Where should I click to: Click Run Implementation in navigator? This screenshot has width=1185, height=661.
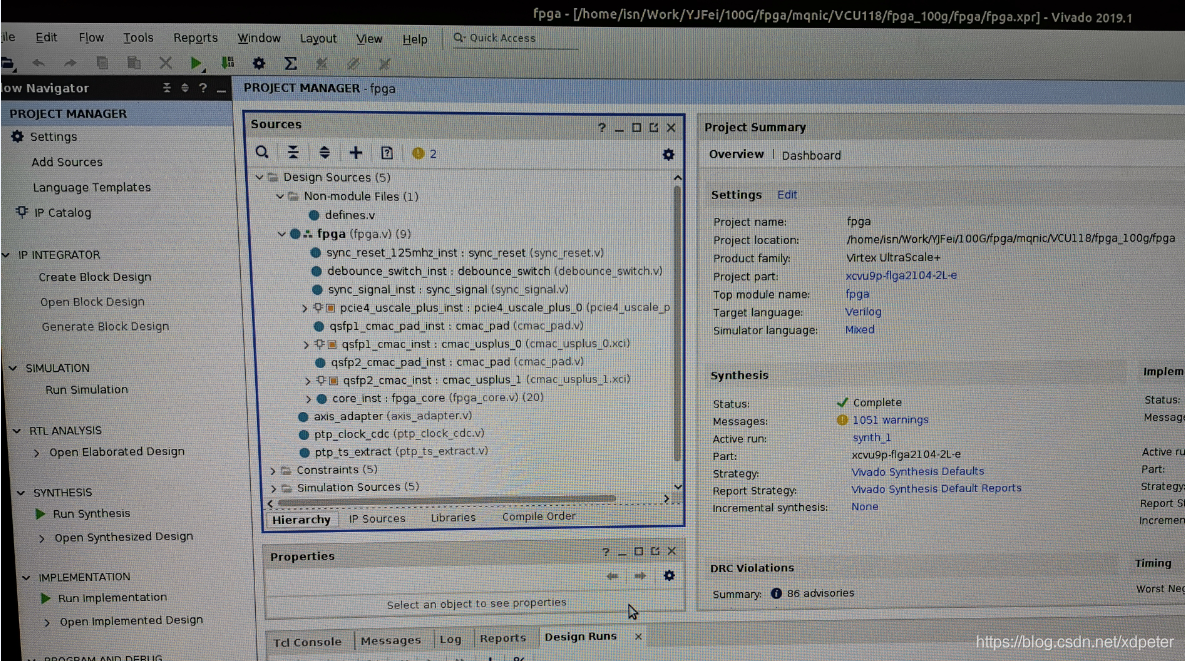[x=112, y=598]
